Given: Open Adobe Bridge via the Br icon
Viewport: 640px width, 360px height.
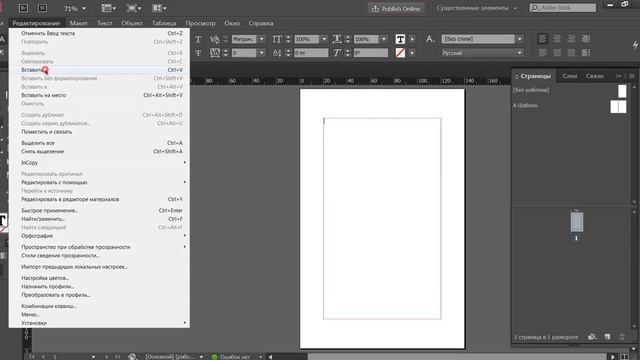Looking at the screenshot, I should pyautogui.click(x=23, y=8).
